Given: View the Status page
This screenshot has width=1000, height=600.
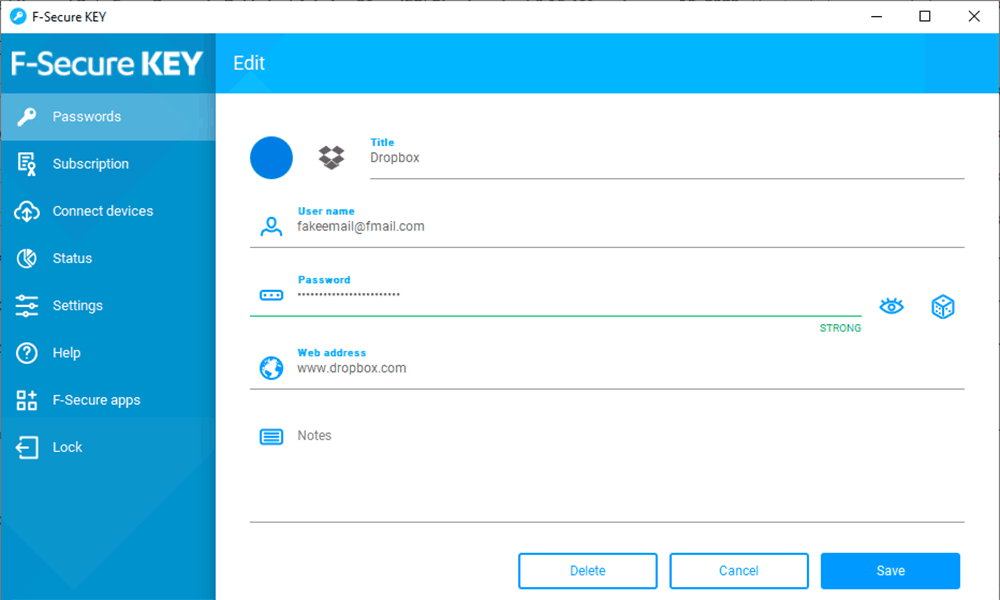Looking at the screenshot, I should pyautogui.click(x=108, y=258).
